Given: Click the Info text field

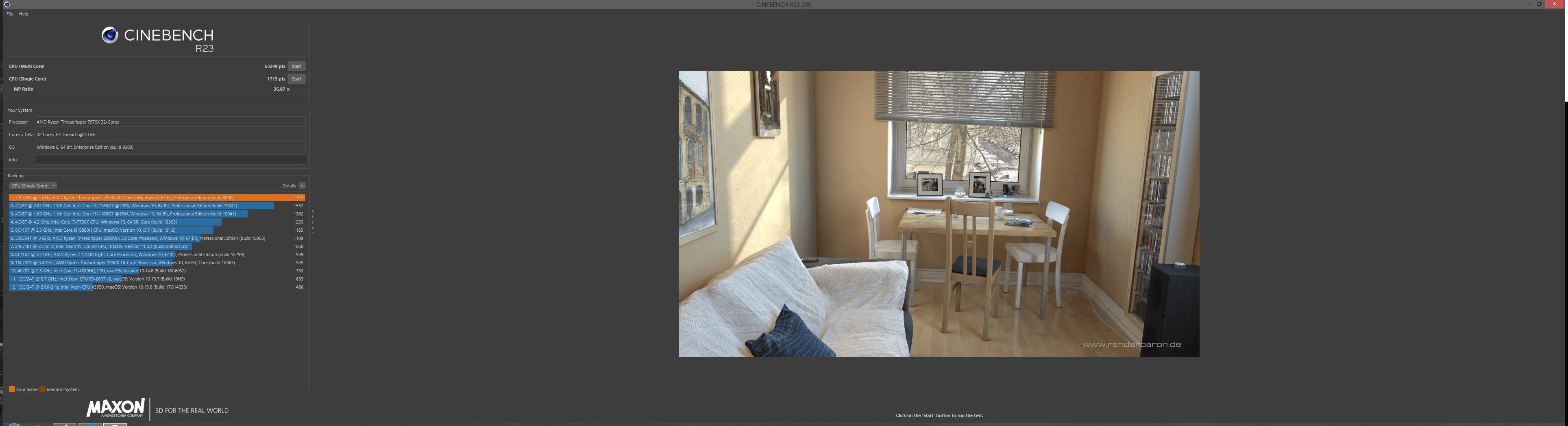Looking at the screenshot, I should point(170,159).
